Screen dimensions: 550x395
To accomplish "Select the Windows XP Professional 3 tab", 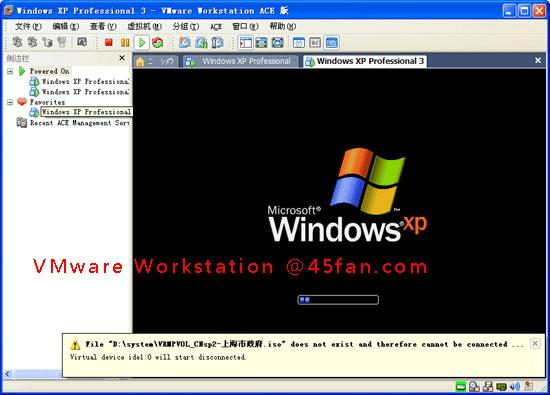I will pos(365,61).
